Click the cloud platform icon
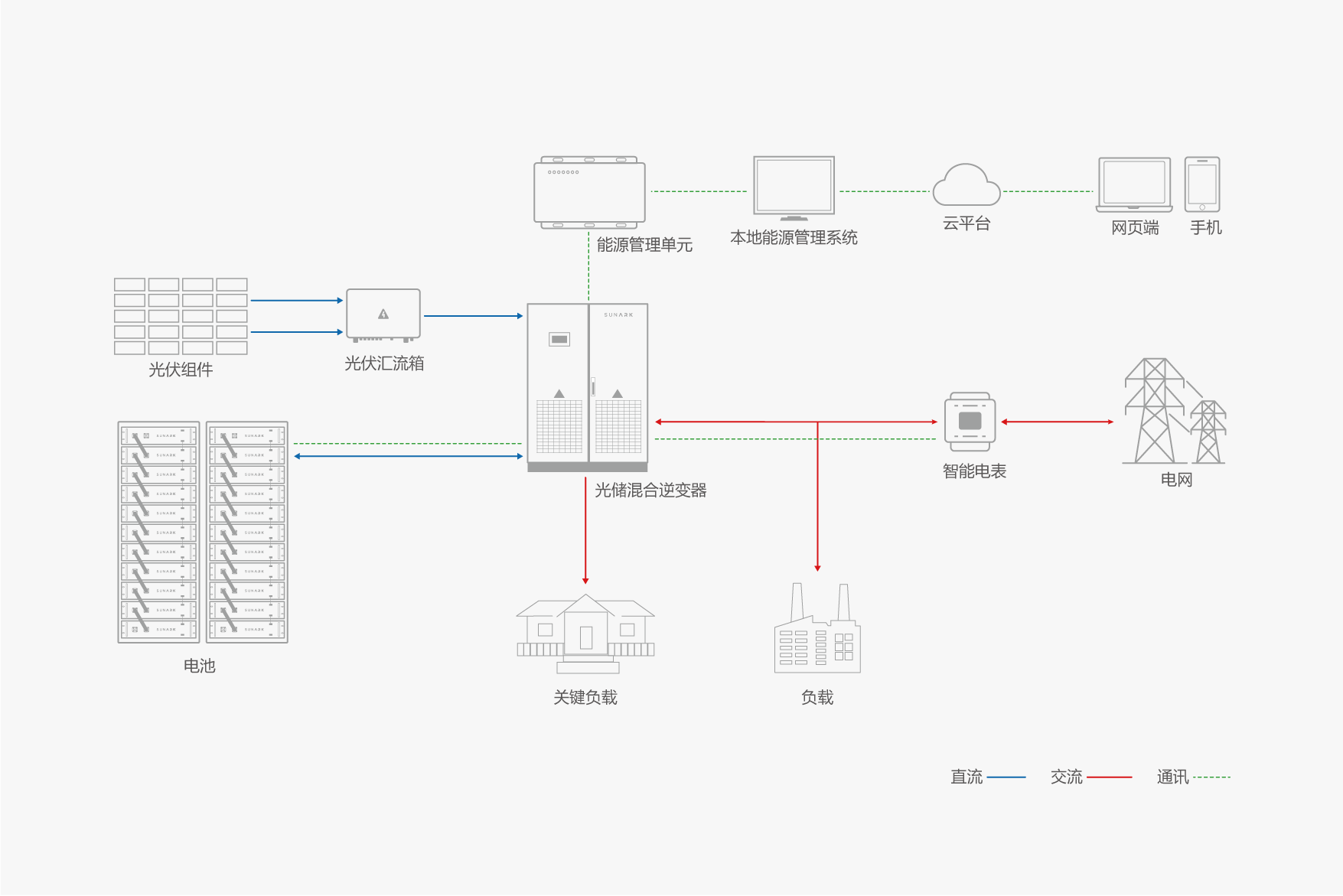 pos(967,186)
